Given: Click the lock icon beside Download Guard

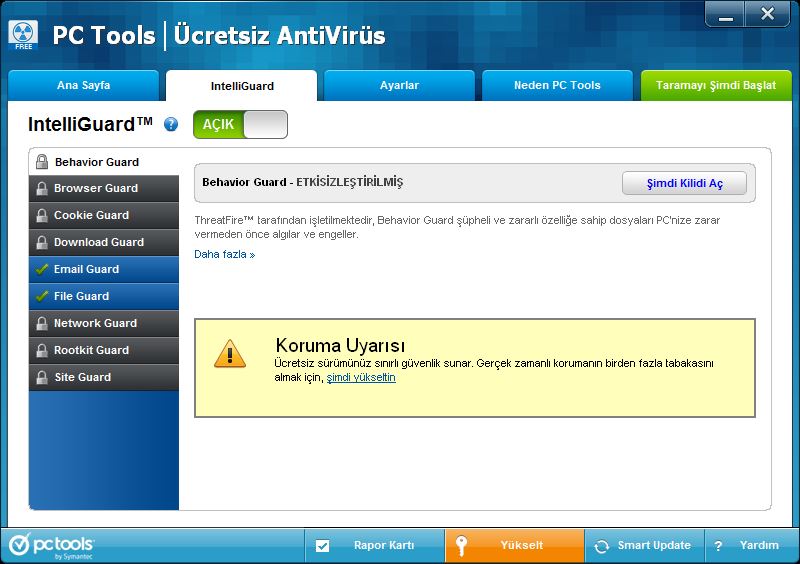Looking at the screenshot, I should (x=42, y=242).
